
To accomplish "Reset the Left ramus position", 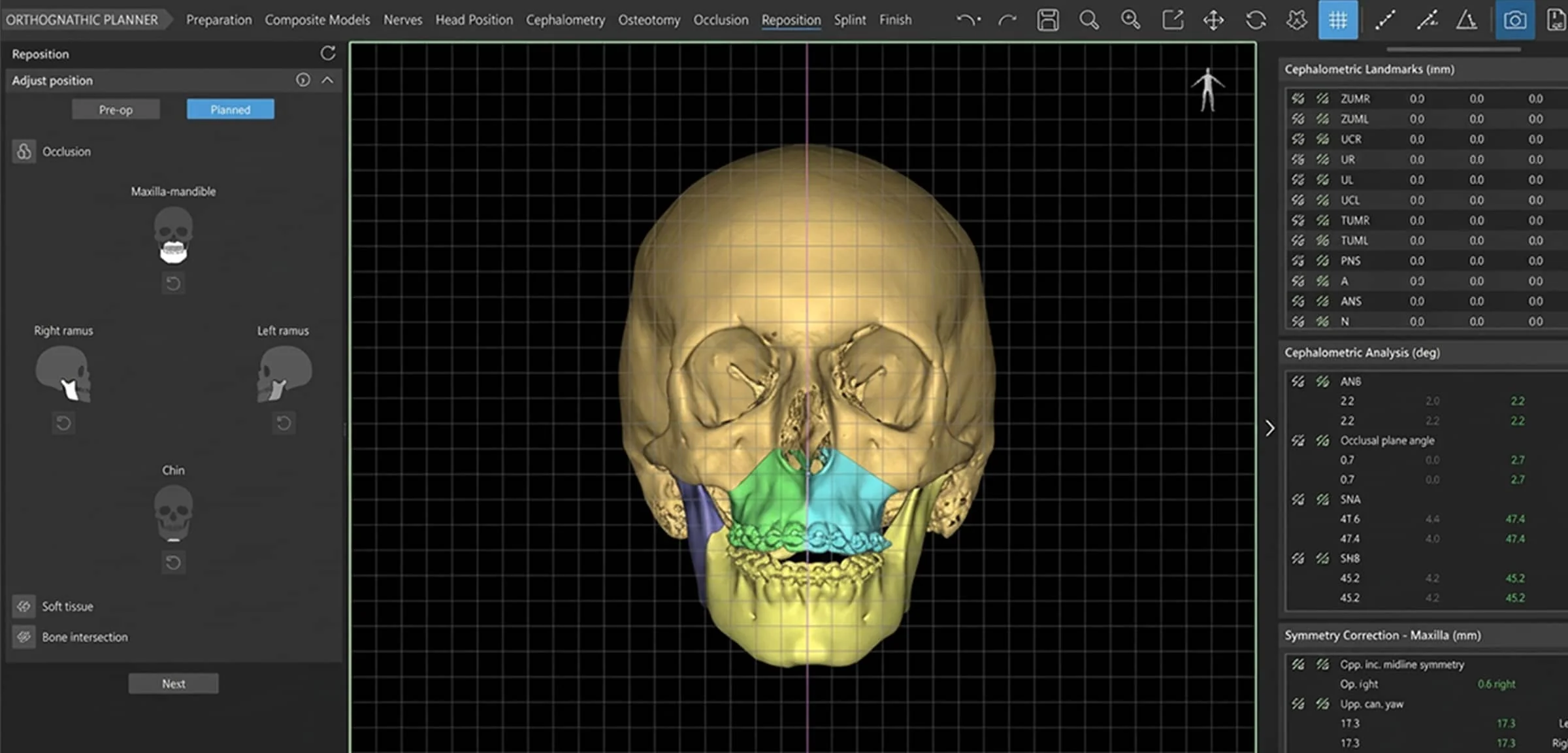I will click(284, 423).
